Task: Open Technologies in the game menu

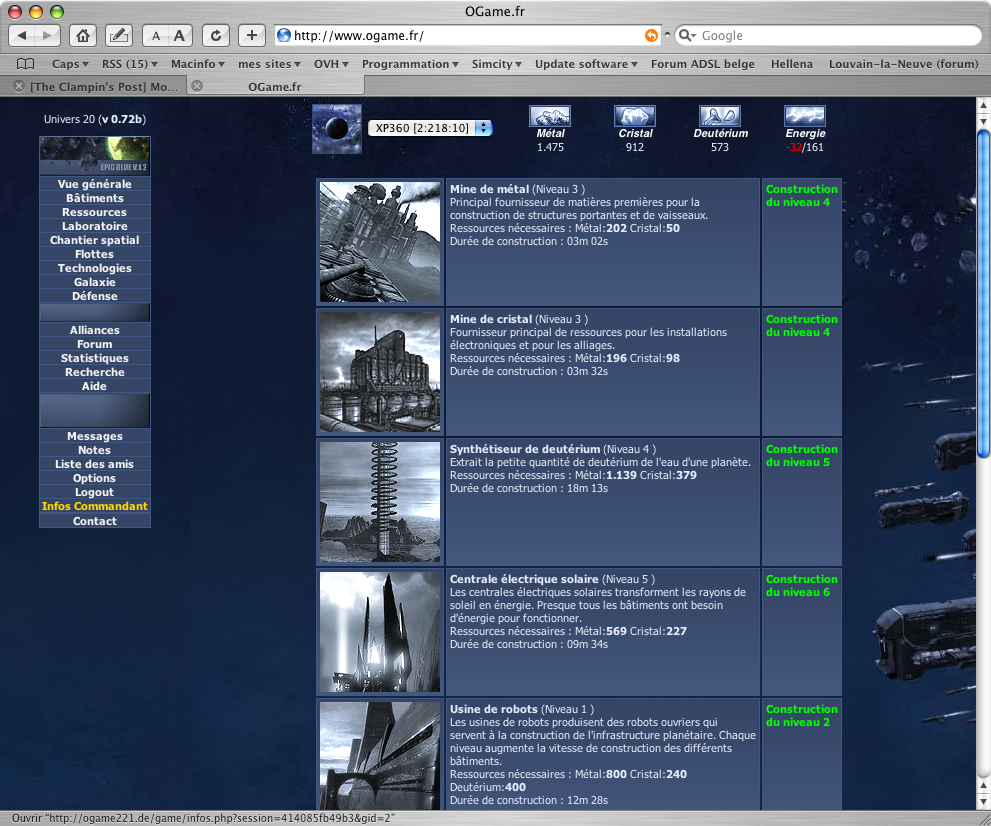Action: pyautogui.click(x=95, y=268)
